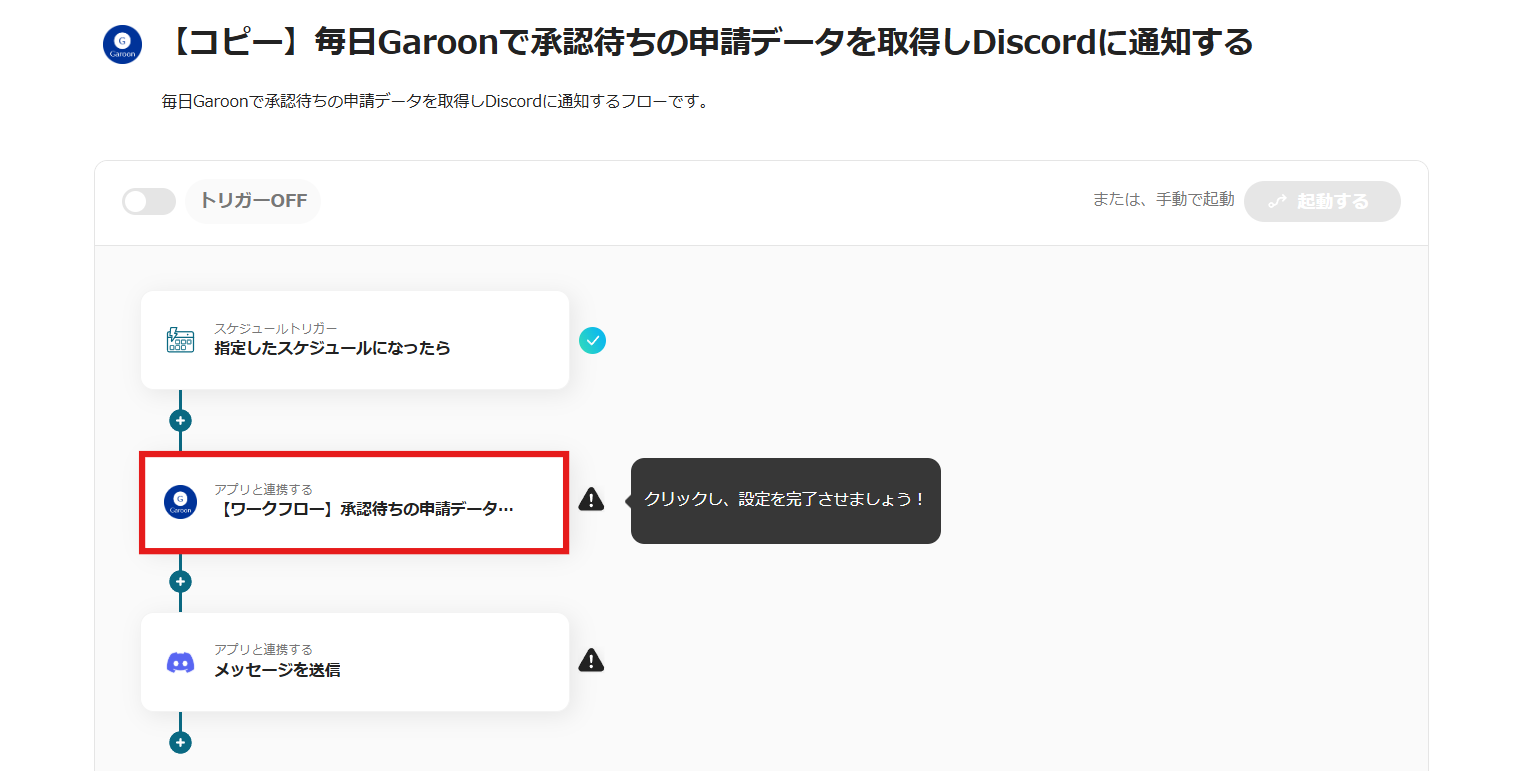Viewport: 1532px width, 771px height.
Task: Click the flow title 【コピー】毎日Garoonで承認待ちの申請データを取得しDiscordに通知する
Action: pyautogui.click(x=707, y=43)
